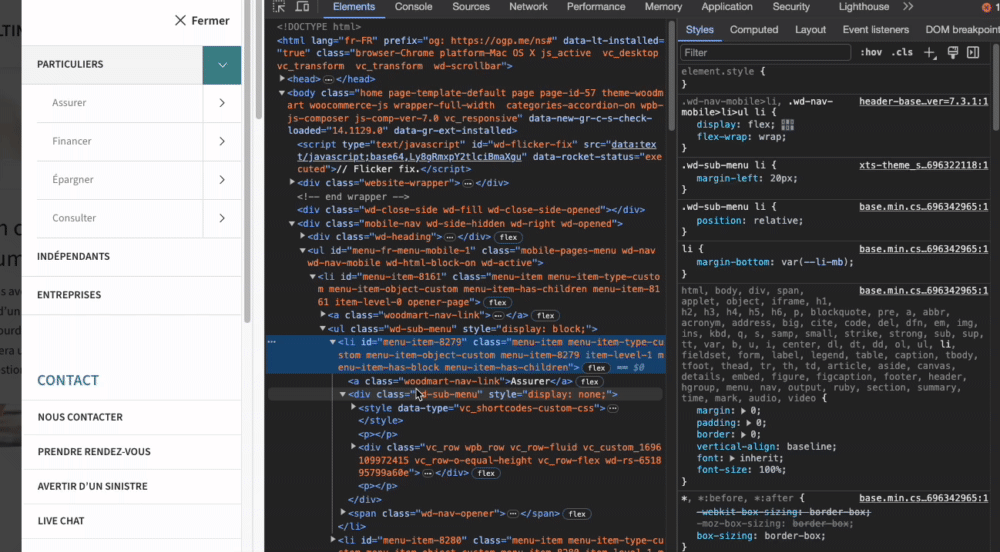The width and height of the screenshot is (1000, 552).
Task: Select the wd-close-side div node
Action: tap(471, 210)
